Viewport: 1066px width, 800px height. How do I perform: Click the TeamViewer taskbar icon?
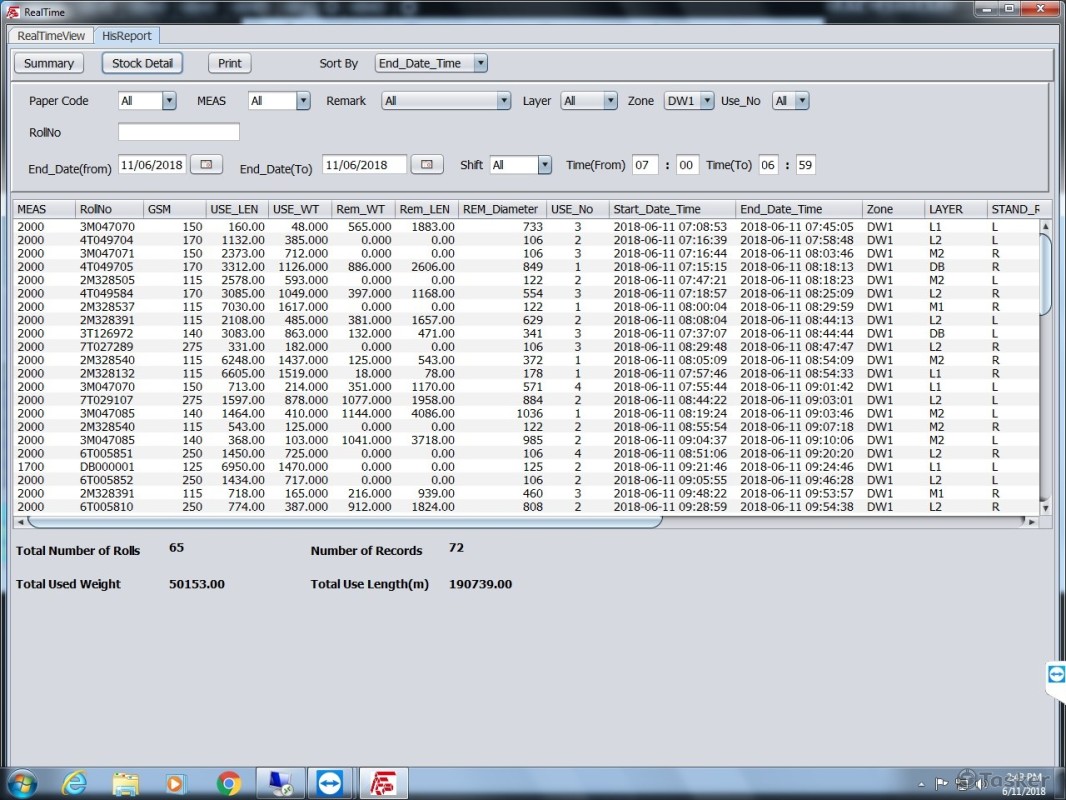329,783
